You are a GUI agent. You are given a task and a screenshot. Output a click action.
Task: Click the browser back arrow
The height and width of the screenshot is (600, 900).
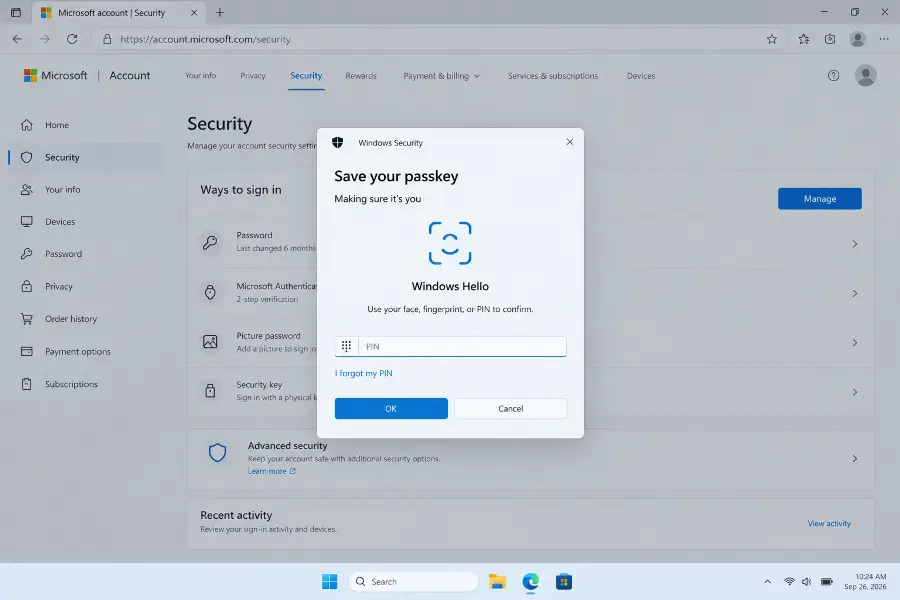point(17,39)
